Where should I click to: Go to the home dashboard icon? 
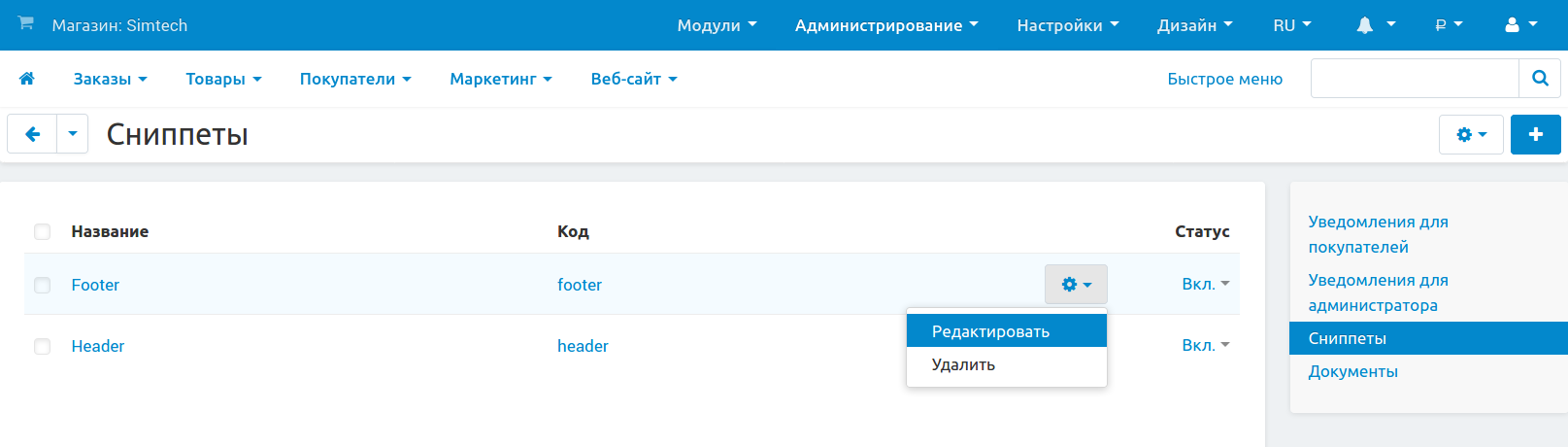tap(27, 79)
